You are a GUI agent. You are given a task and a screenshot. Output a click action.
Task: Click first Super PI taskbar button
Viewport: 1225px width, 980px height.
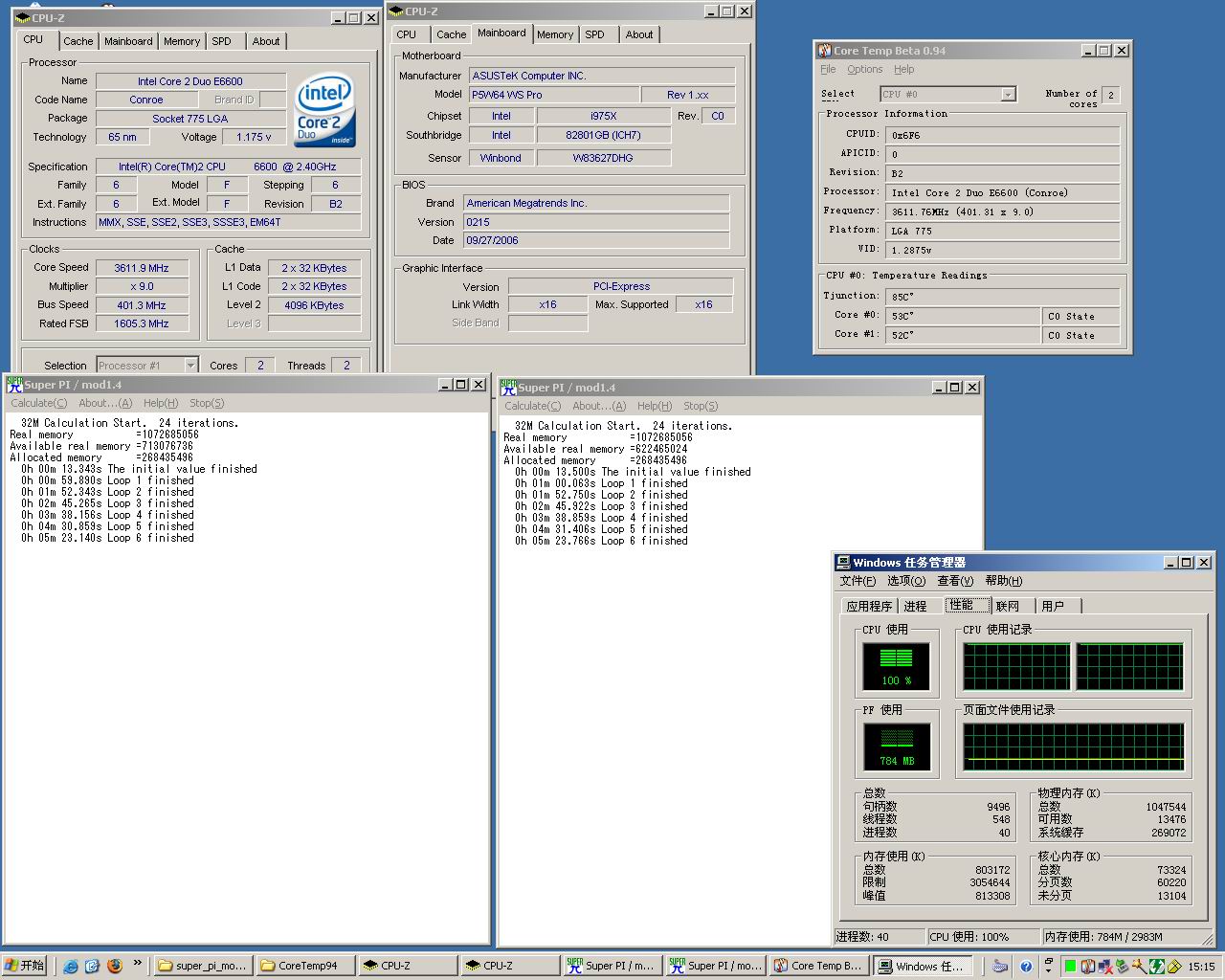(x=612, y=966)
